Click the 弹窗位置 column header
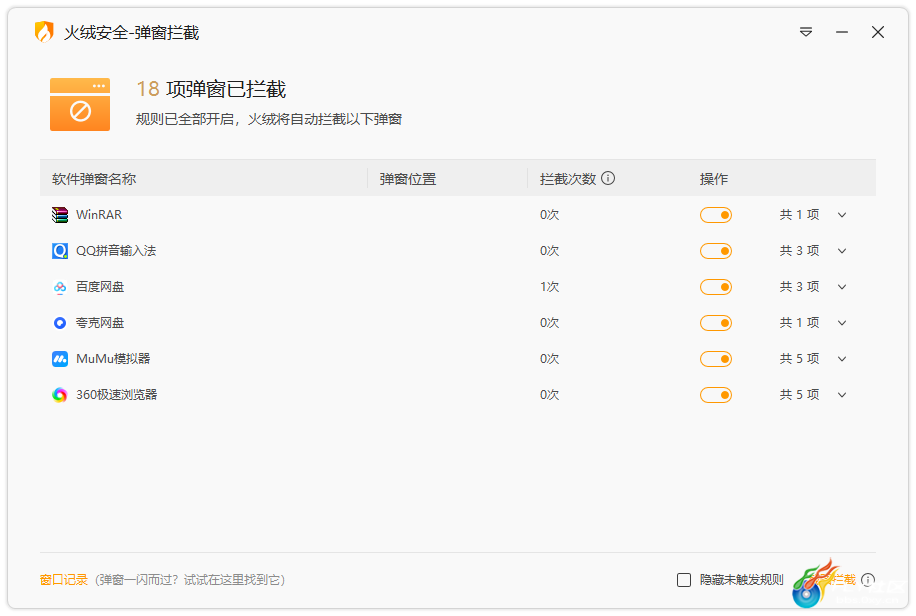 408,179
